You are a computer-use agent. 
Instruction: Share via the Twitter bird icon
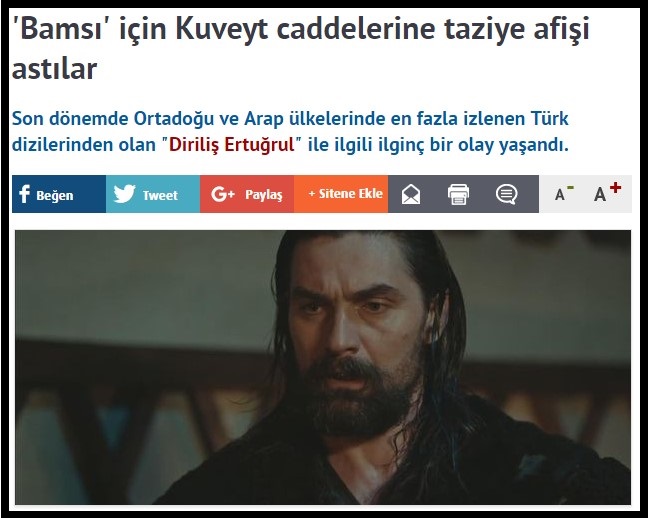[124, 193]
